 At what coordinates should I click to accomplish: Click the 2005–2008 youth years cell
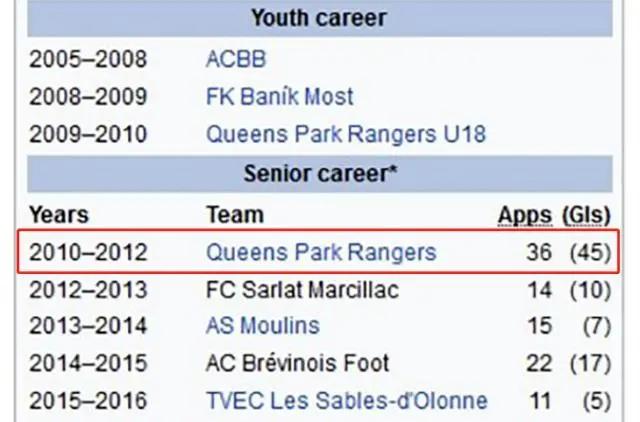coord(88,59)
